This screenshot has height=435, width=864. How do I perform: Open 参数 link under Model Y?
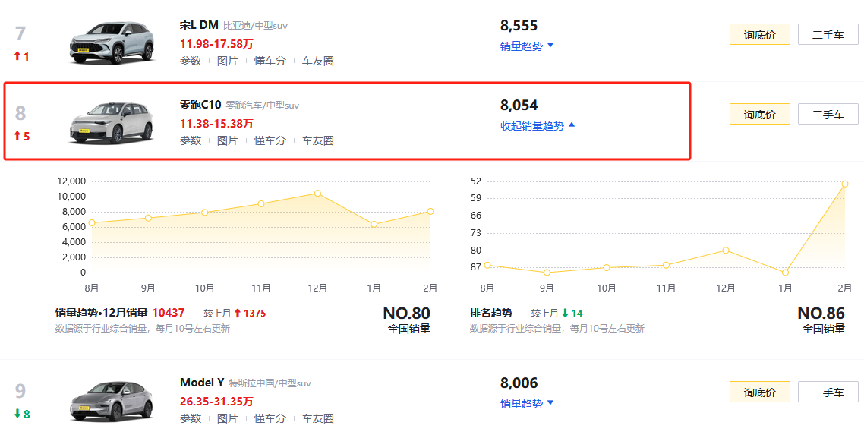[x=190, y=418]
